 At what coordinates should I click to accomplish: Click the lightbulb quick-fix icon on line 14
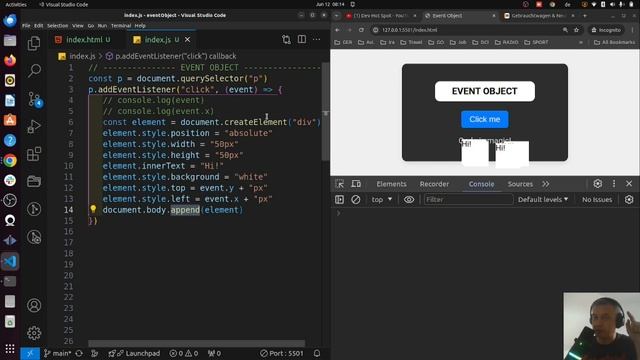click(x=93, y=209)
